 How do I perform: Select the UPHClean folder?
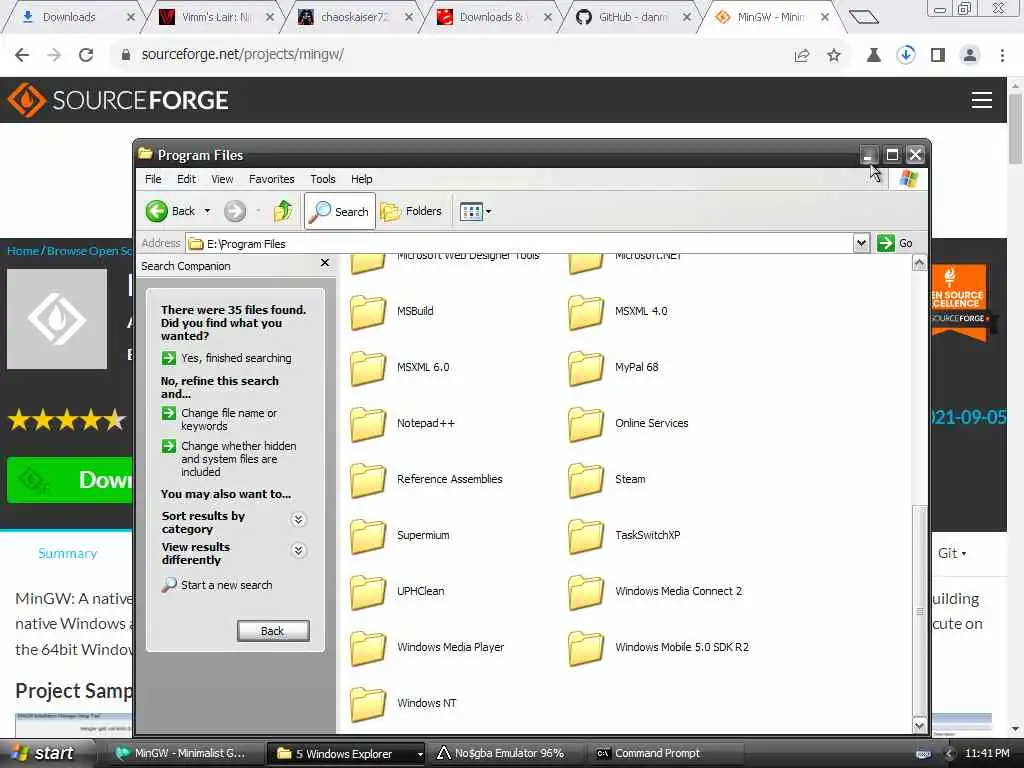[x=397, y=591]
